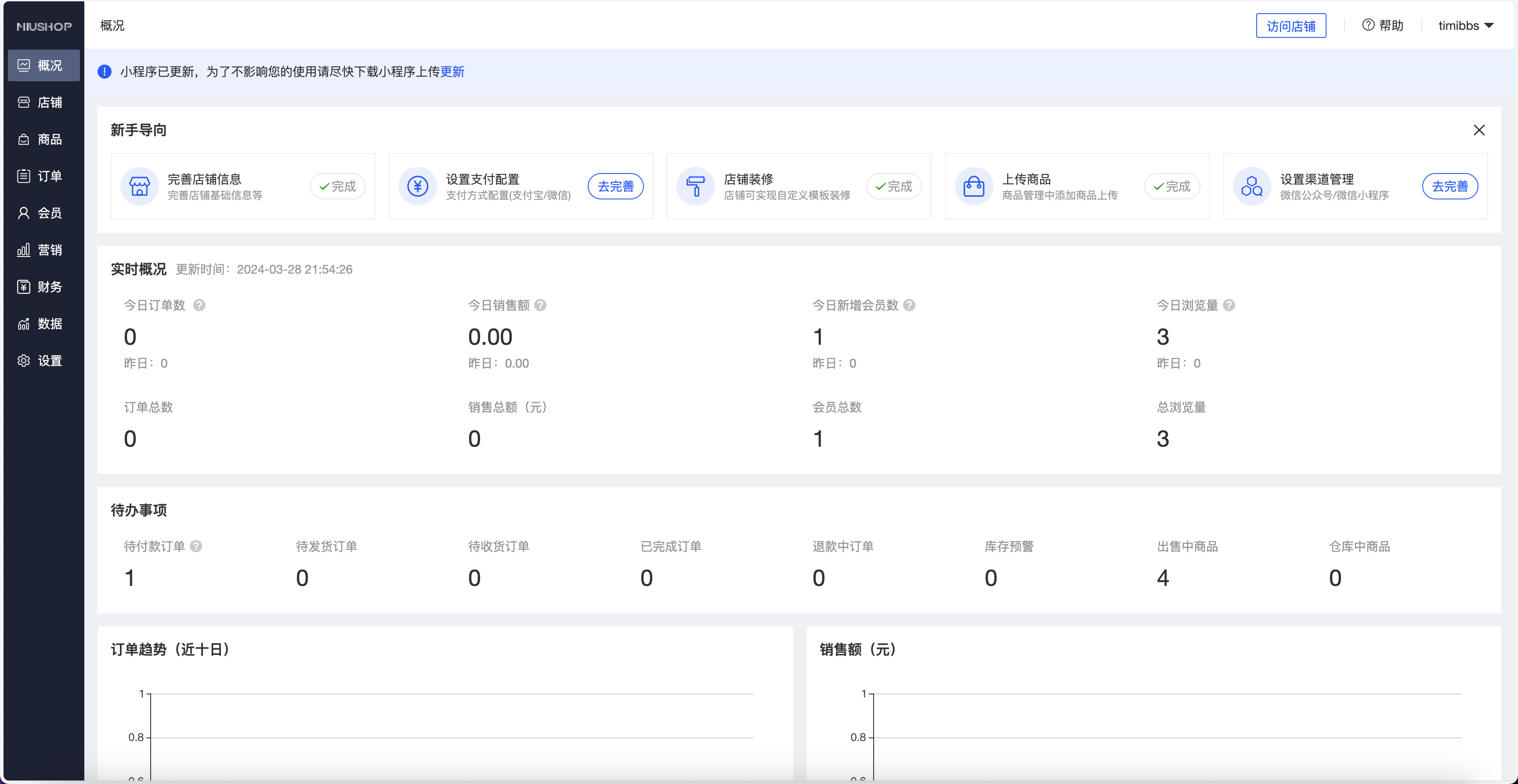This screenshot has width=1518, height=784.
Task: Open the 数据 section in the sidebar
Action: 43,324
